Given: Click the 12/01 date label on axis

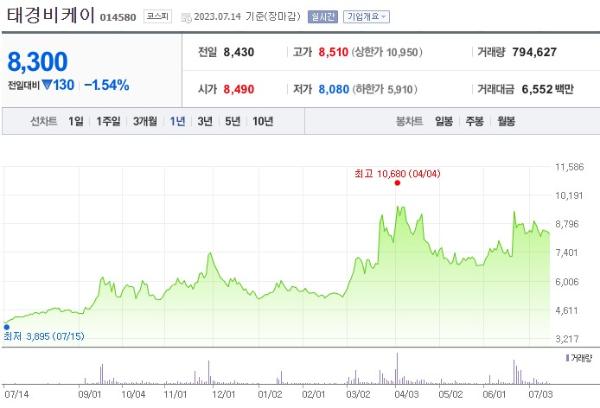Looking at the screenshot, I should tap(224, 394).
